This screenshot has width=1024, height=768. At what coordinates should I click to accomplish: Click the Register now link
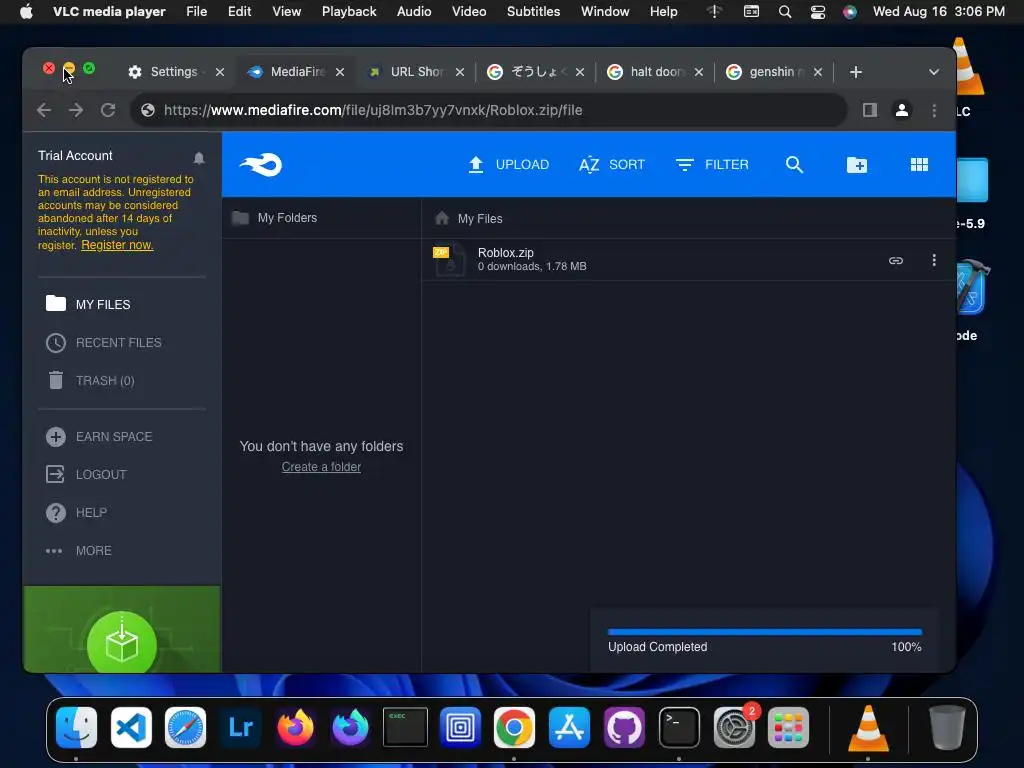[117, 245]
